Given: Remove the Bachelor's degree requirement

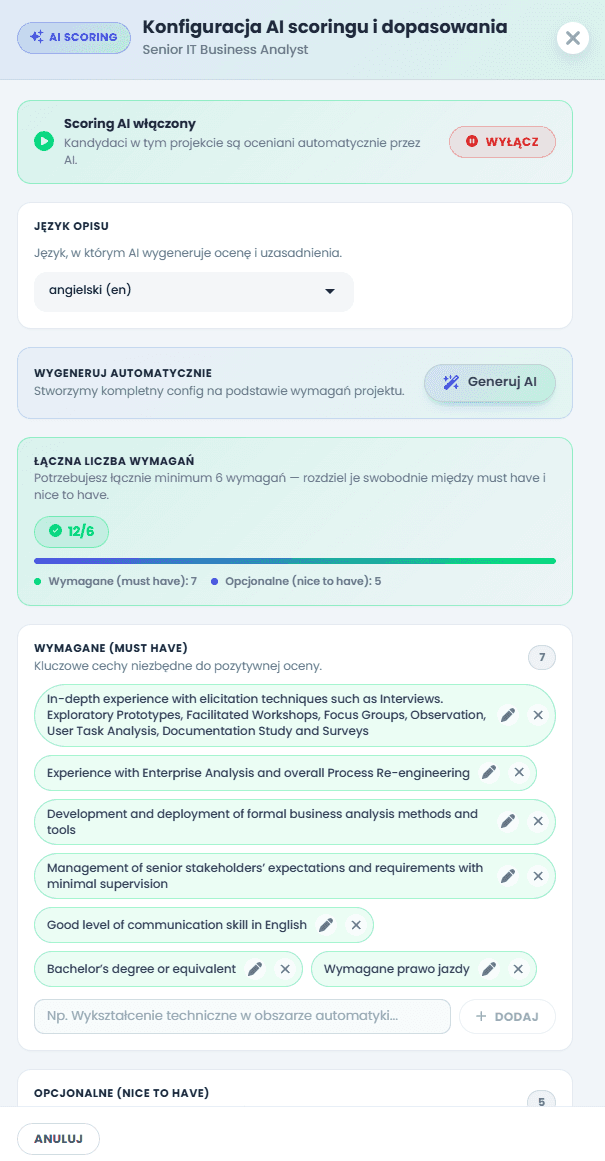Looking at the screenshot, I should 285,969.
